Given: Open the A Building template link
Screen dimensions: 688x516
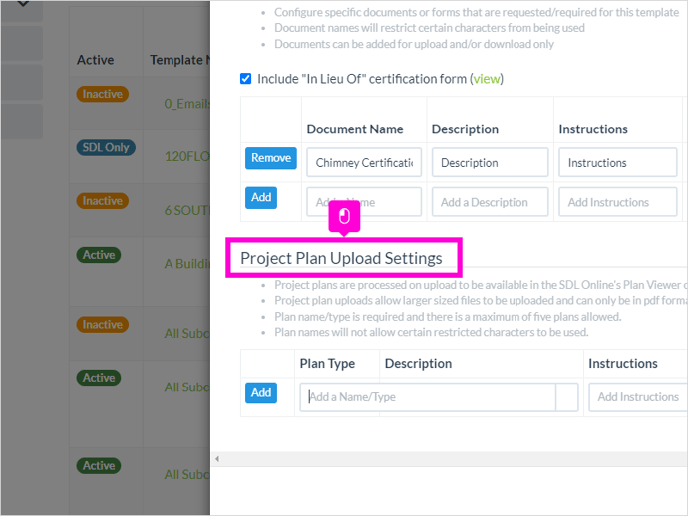Looking at the screenshot, I should tap(187, 264).
